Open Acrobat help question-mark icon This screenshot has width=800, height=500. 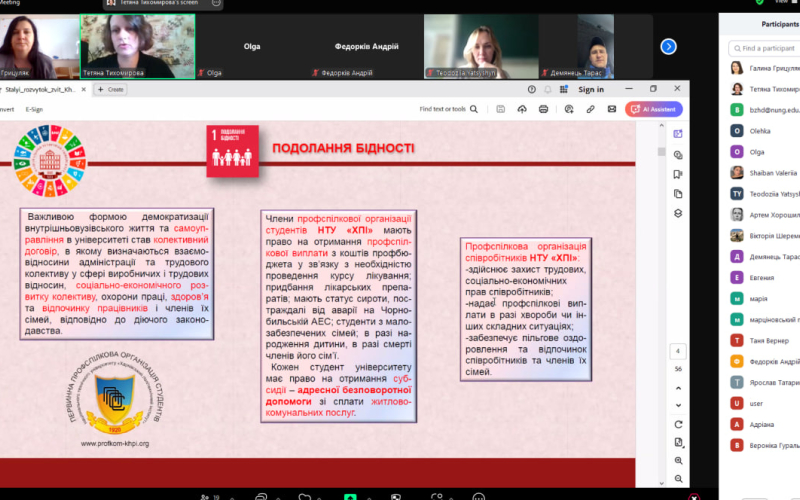coord(532,89)
